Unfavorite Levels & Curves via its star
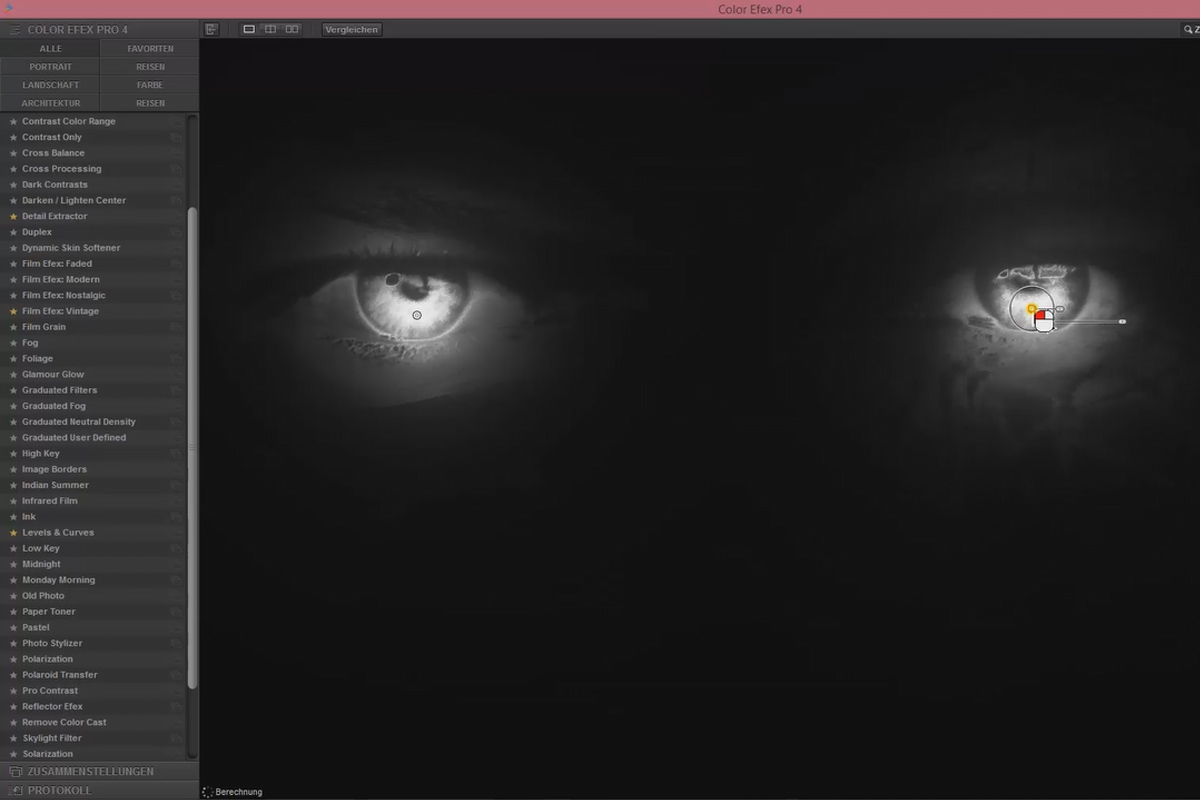This screenshot has height=800, width=1200. (x=13, y=532)
